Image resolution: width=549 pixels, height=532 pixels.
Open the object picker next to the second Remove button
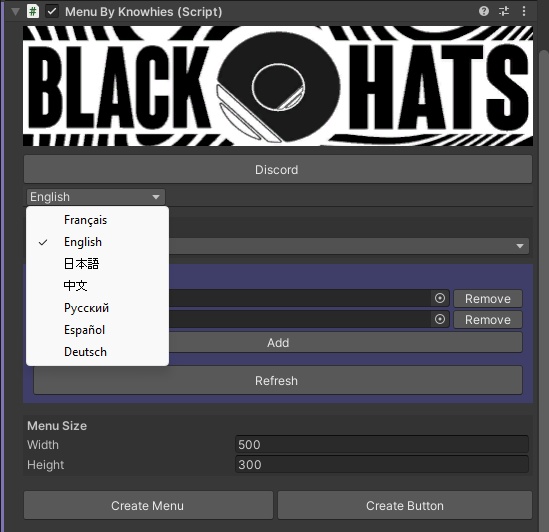tap(440, 319)
